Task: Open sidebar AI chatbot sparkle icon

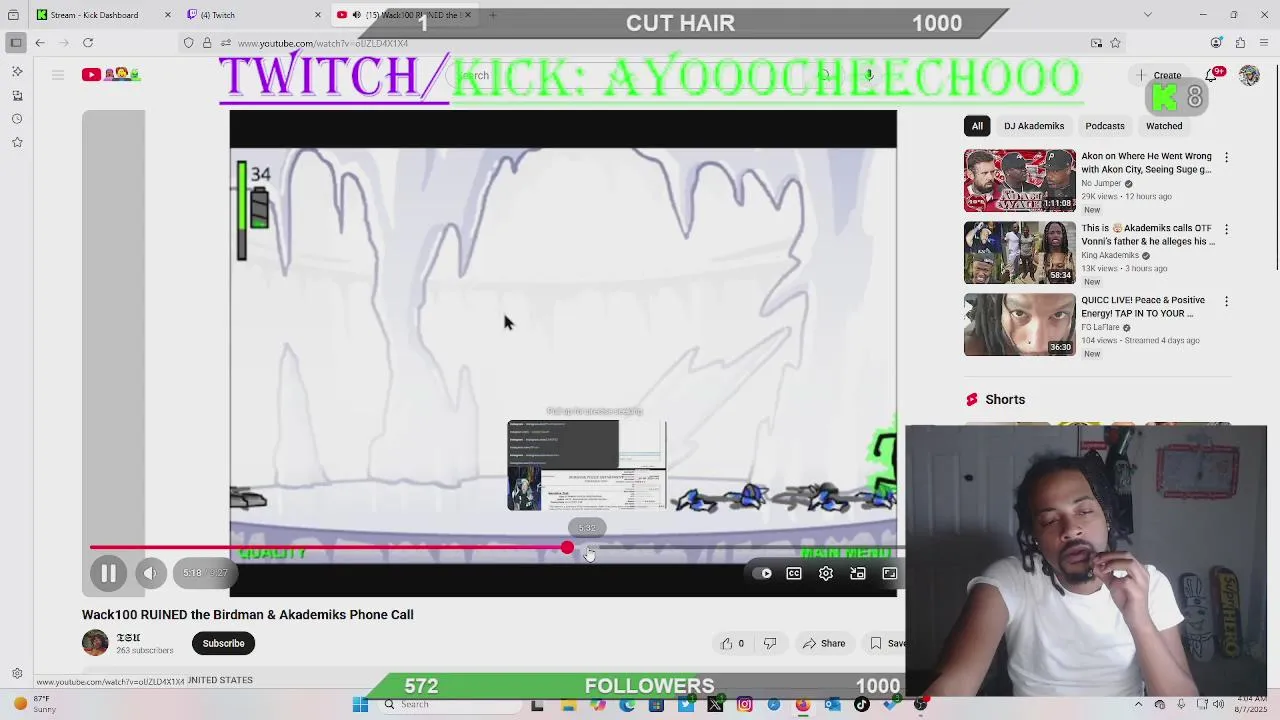Action: pos(17,72)
